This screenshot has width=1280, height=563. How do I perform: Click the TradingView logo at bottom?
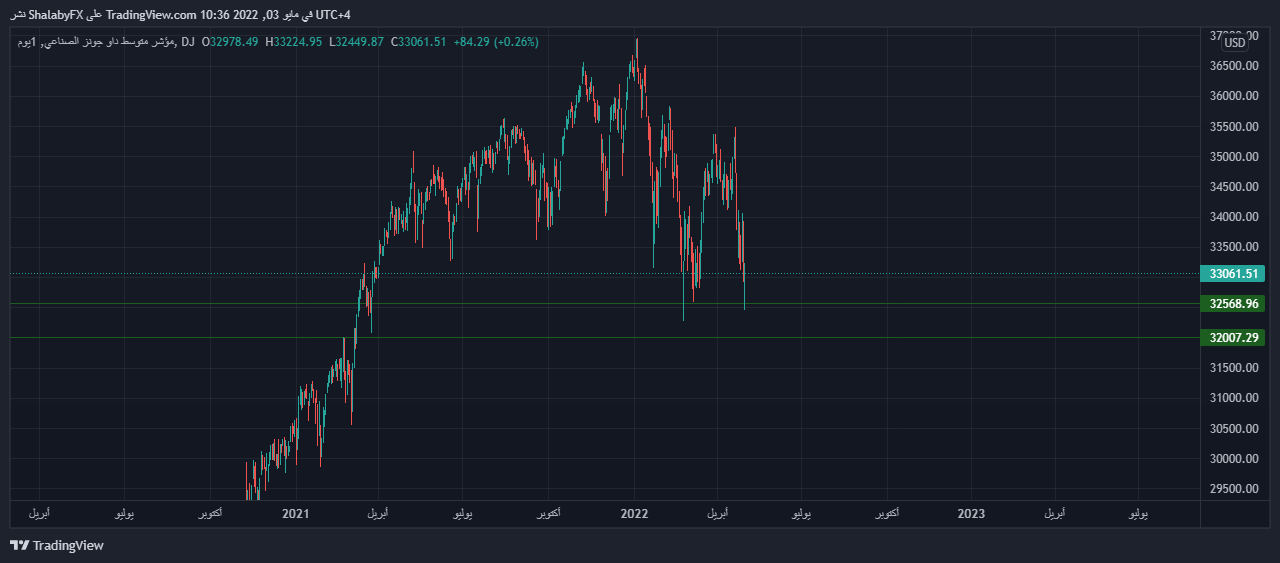click(57, 545)
